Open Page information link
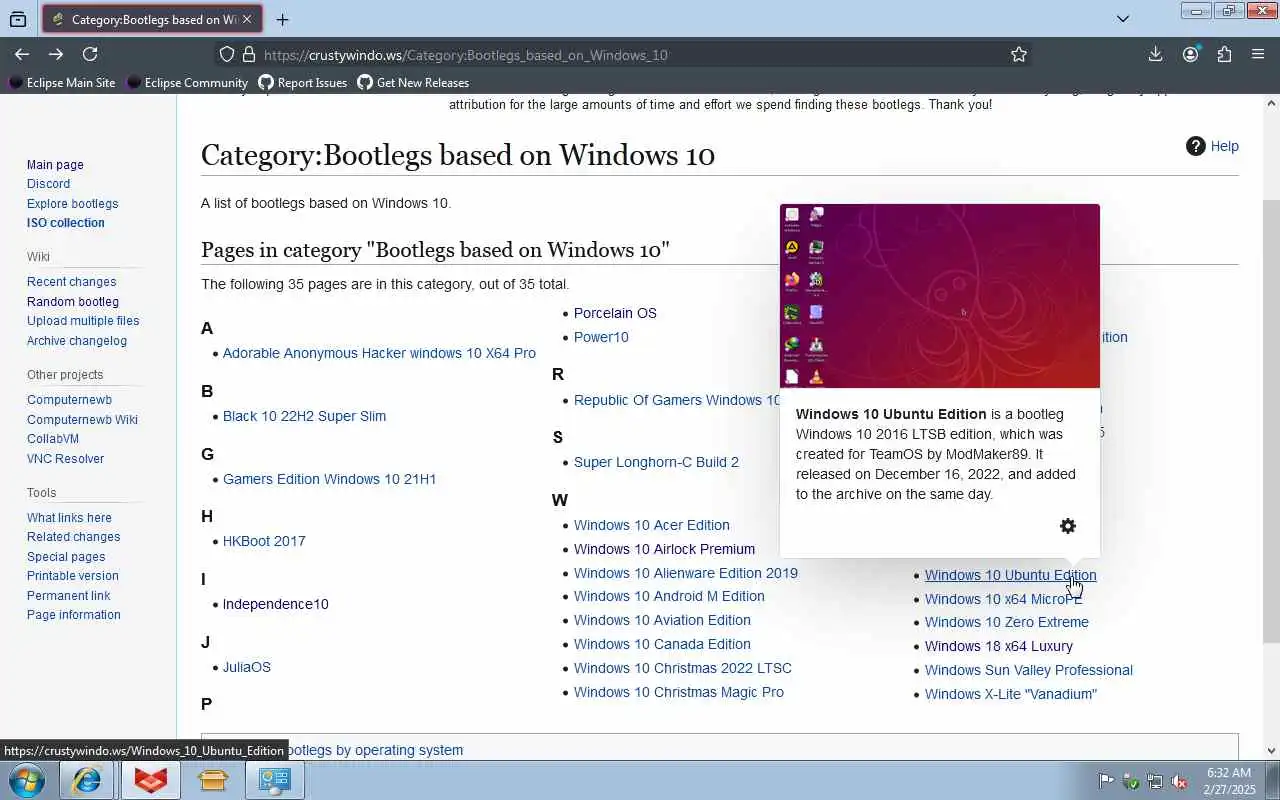 (74, 615)
